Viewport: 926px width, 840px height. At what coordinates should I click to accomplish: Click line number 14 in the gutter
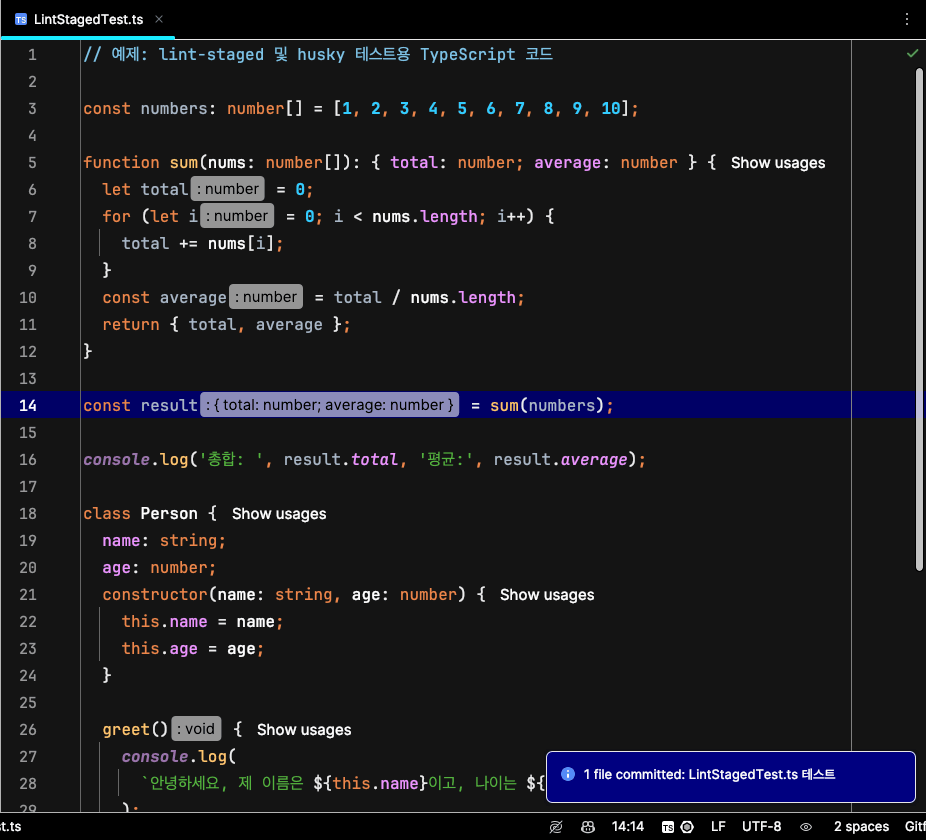coord(28,406)
